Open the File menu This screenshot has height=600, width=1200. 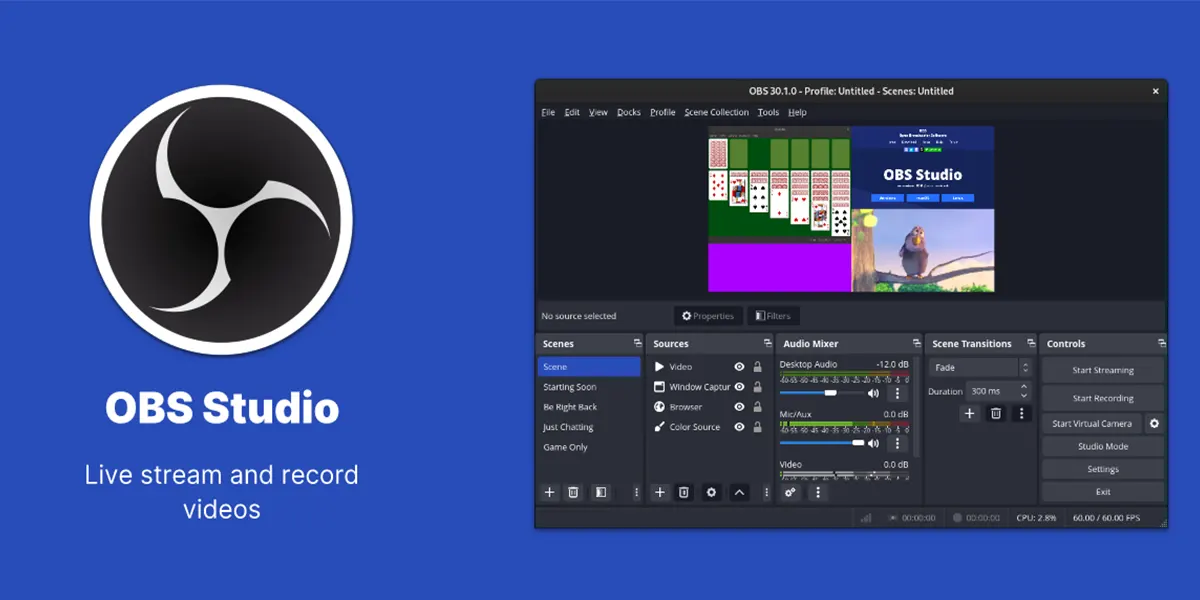pos(548,112)
